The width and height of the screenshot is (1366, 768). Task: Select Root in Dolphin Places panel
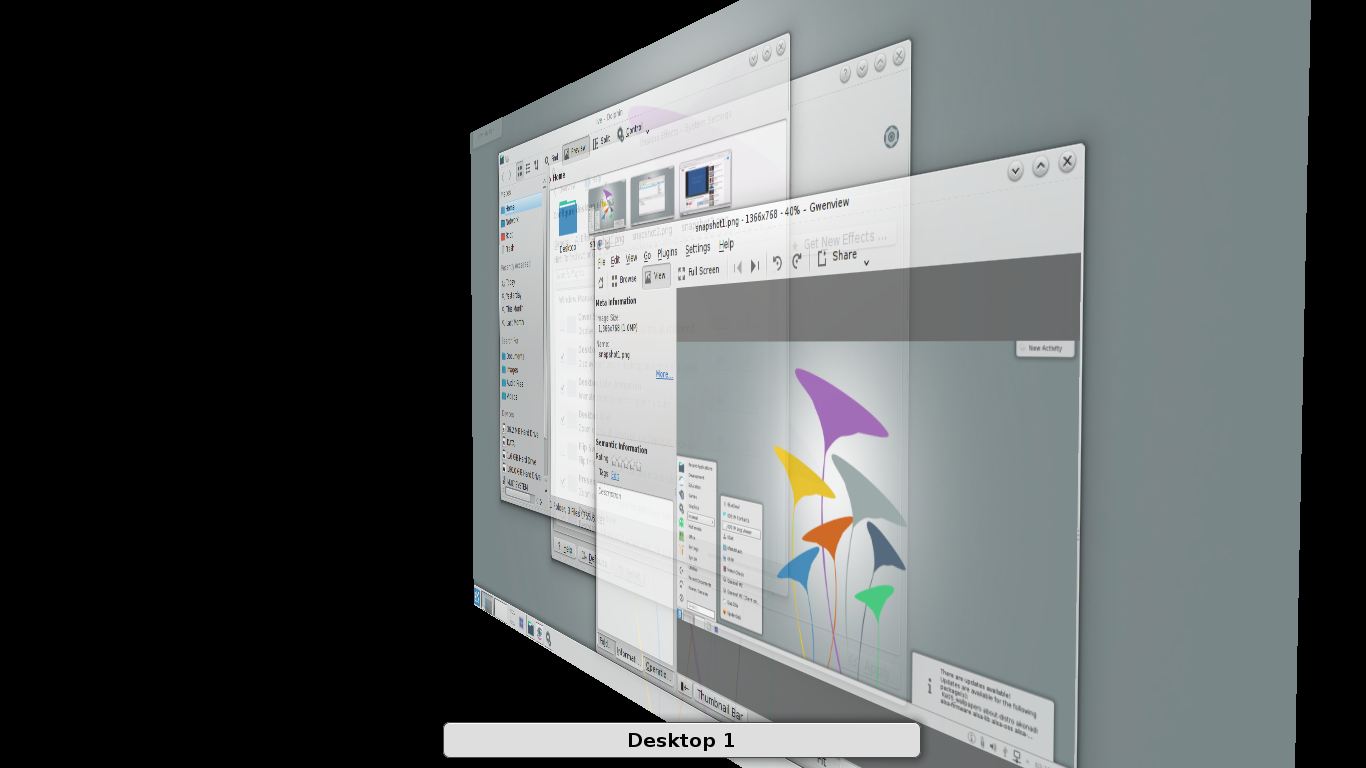click(509, 235)
